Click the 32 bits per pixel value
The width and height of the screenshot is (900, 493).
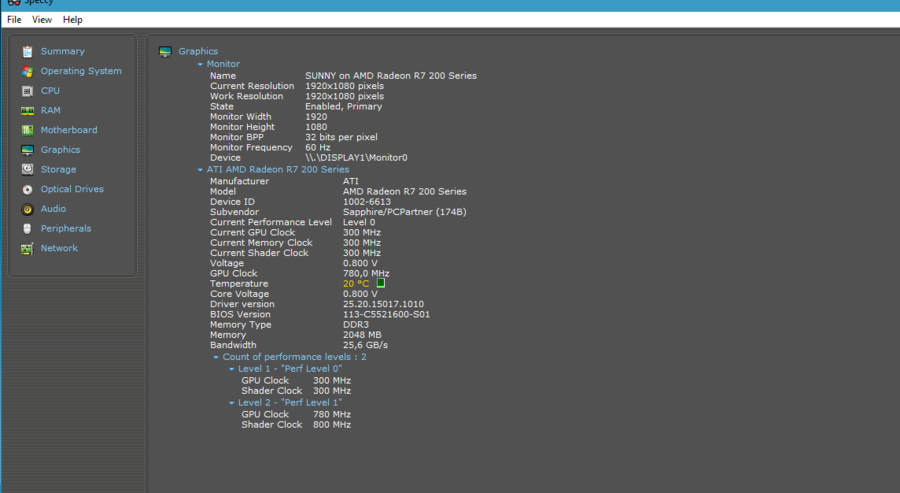point(341,137)
